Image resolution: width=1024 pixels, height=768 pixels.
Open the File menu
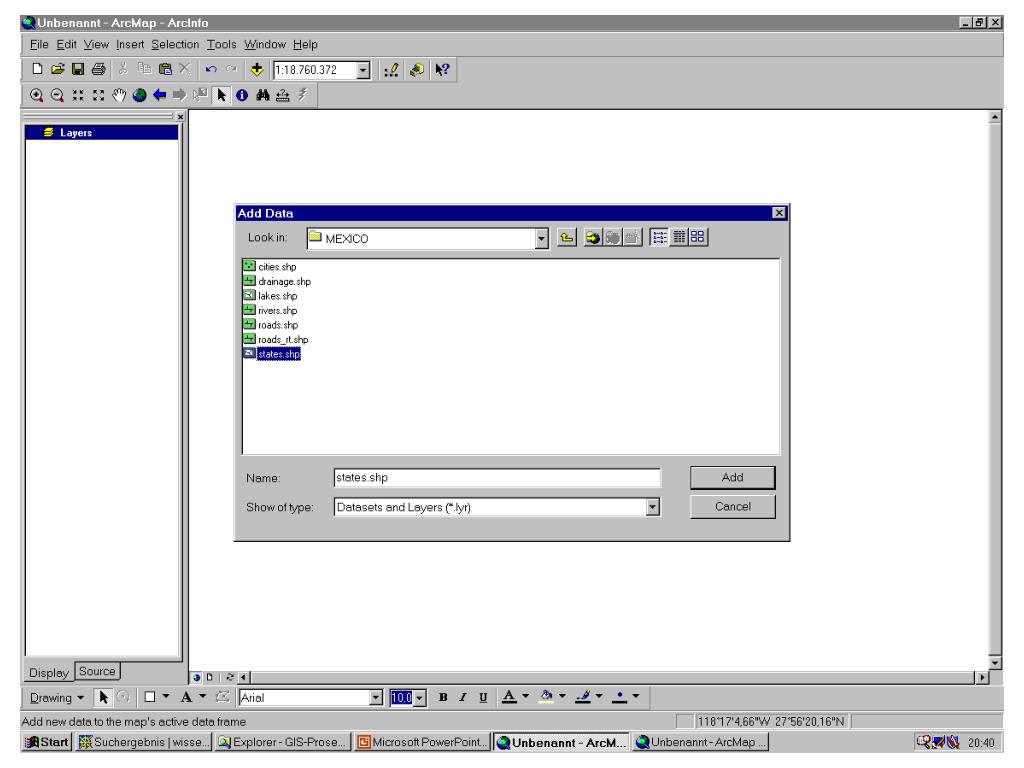[x=39, y=44]
